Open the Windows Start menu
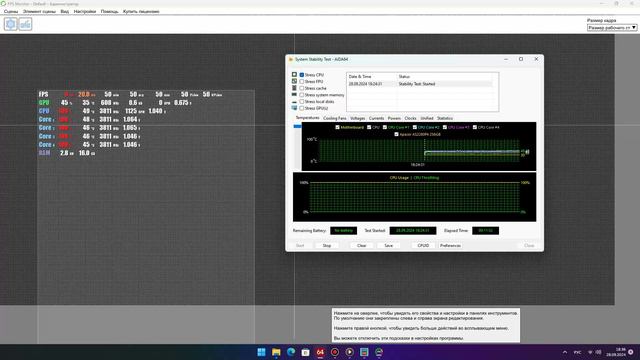Viewport: 640px width, 360px height. pos(262,352)
